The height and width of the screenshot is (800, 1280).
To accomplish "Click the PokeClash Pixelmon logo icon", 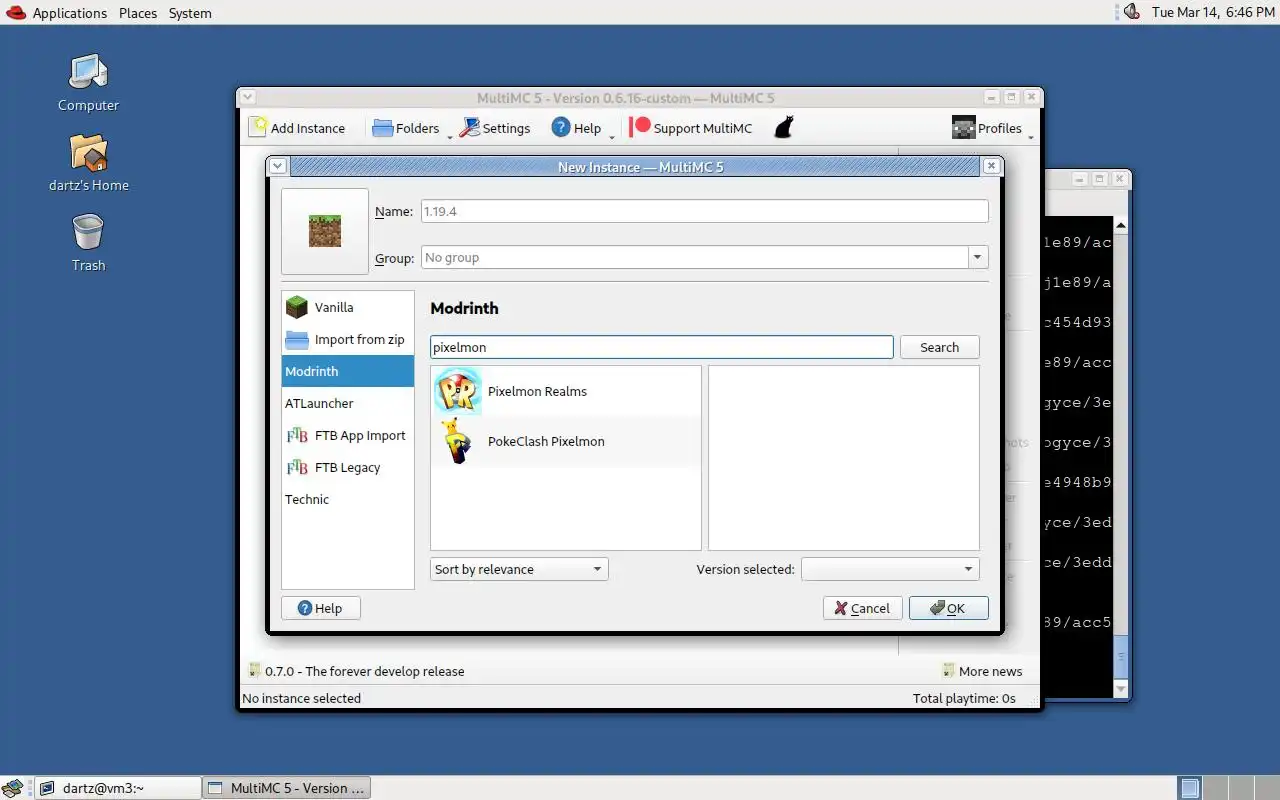I will coord(458,441).
